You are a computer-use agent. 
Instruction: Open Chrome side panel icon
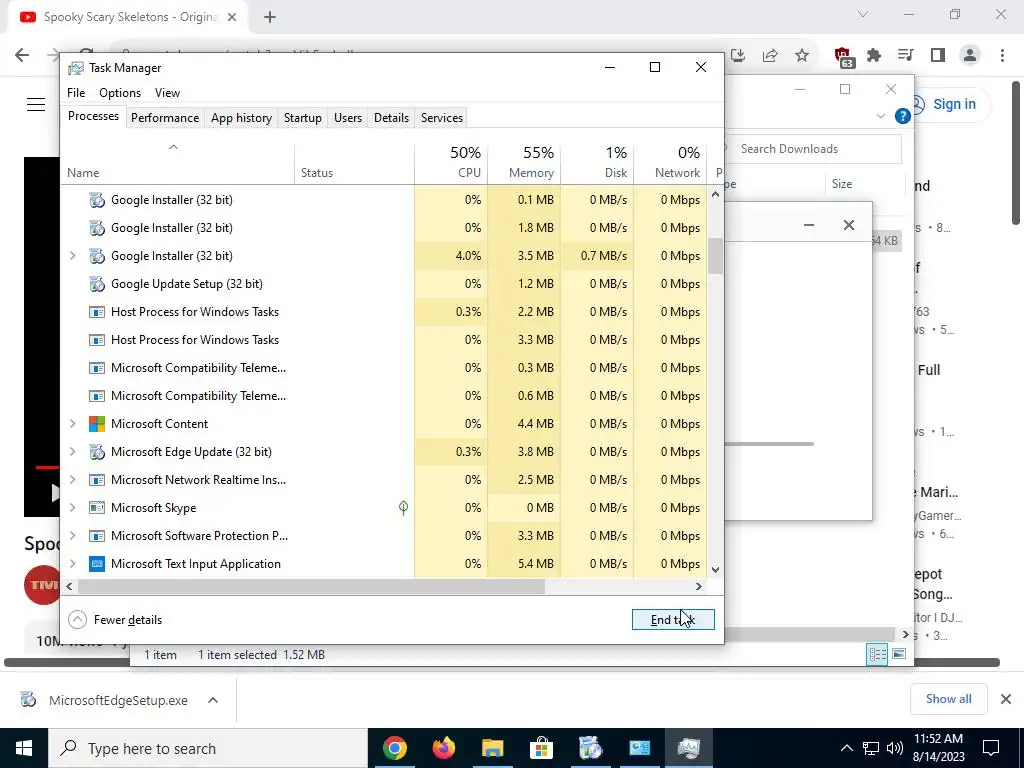938,56
